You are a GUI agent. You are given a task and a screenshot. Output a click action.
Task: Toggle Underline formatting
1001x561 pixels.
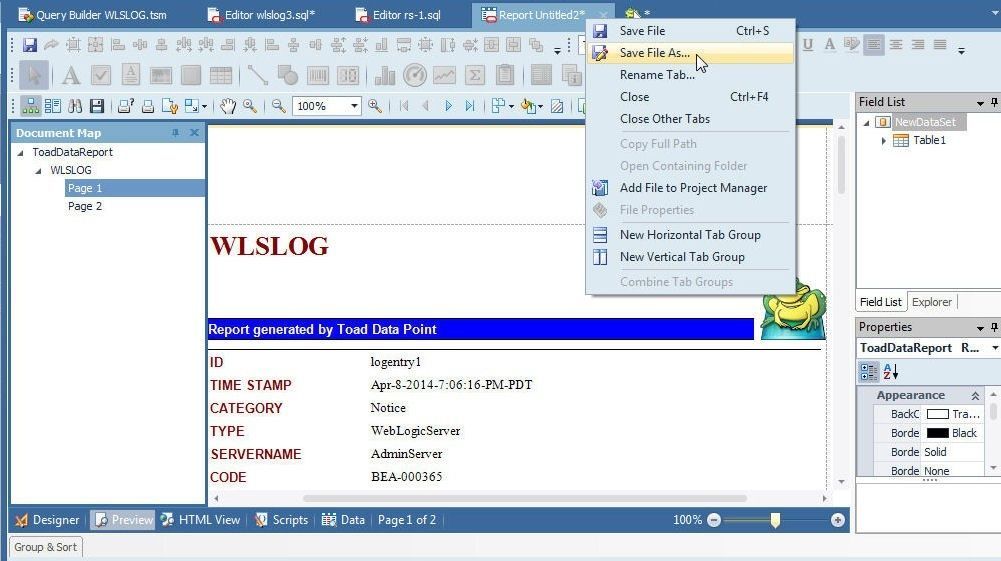808,45
